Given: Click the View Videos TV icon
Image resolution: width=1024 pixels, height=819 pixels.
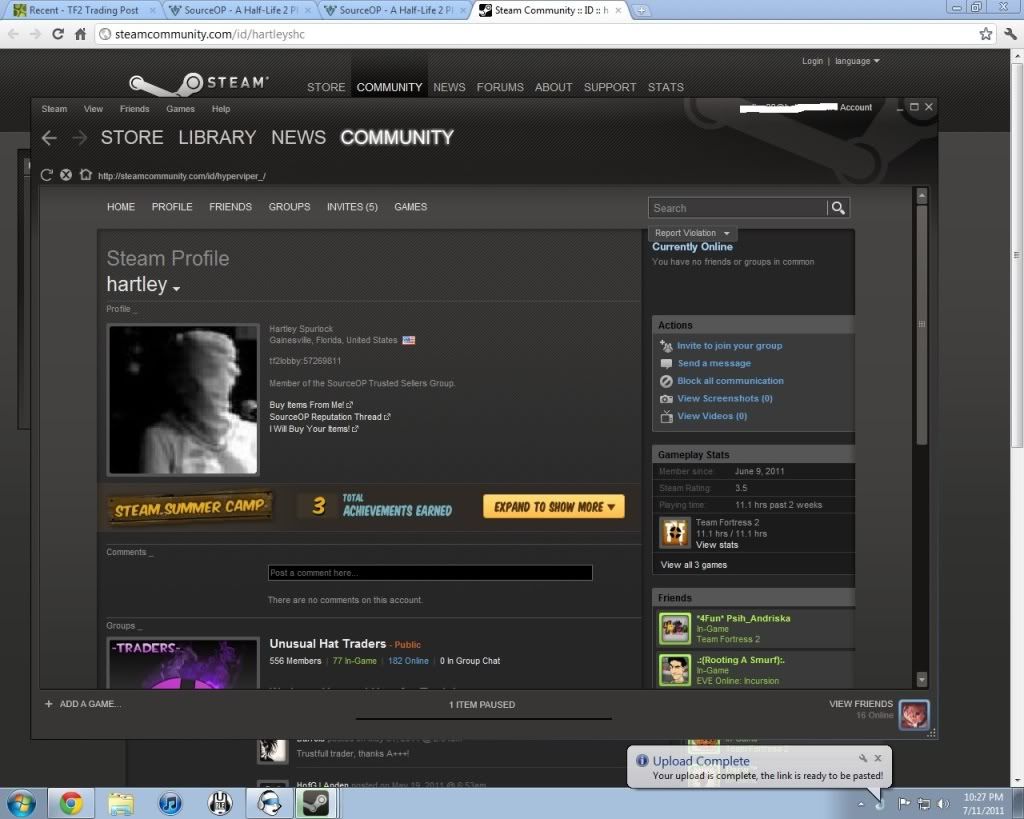Looking at the screenshot, I should (666, 417).
